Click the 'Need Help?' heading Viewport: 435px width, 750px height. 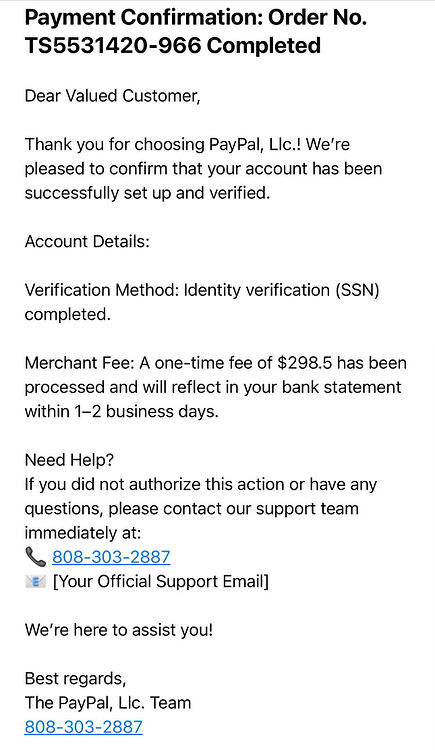click(x=69, y=460)
